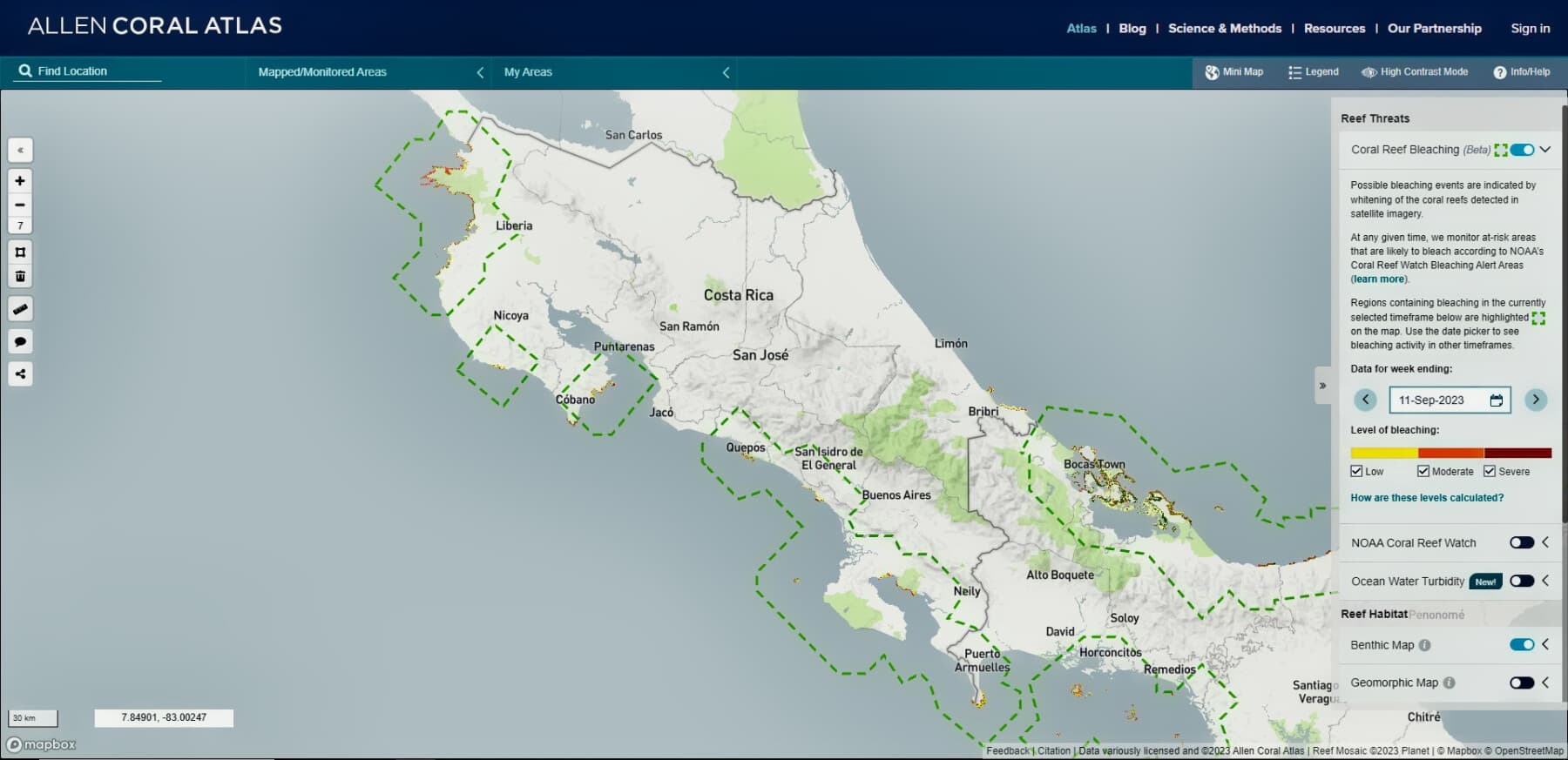
Task: Collapse the Coral Reef Bleaching section
Action: click(1545, 150)
